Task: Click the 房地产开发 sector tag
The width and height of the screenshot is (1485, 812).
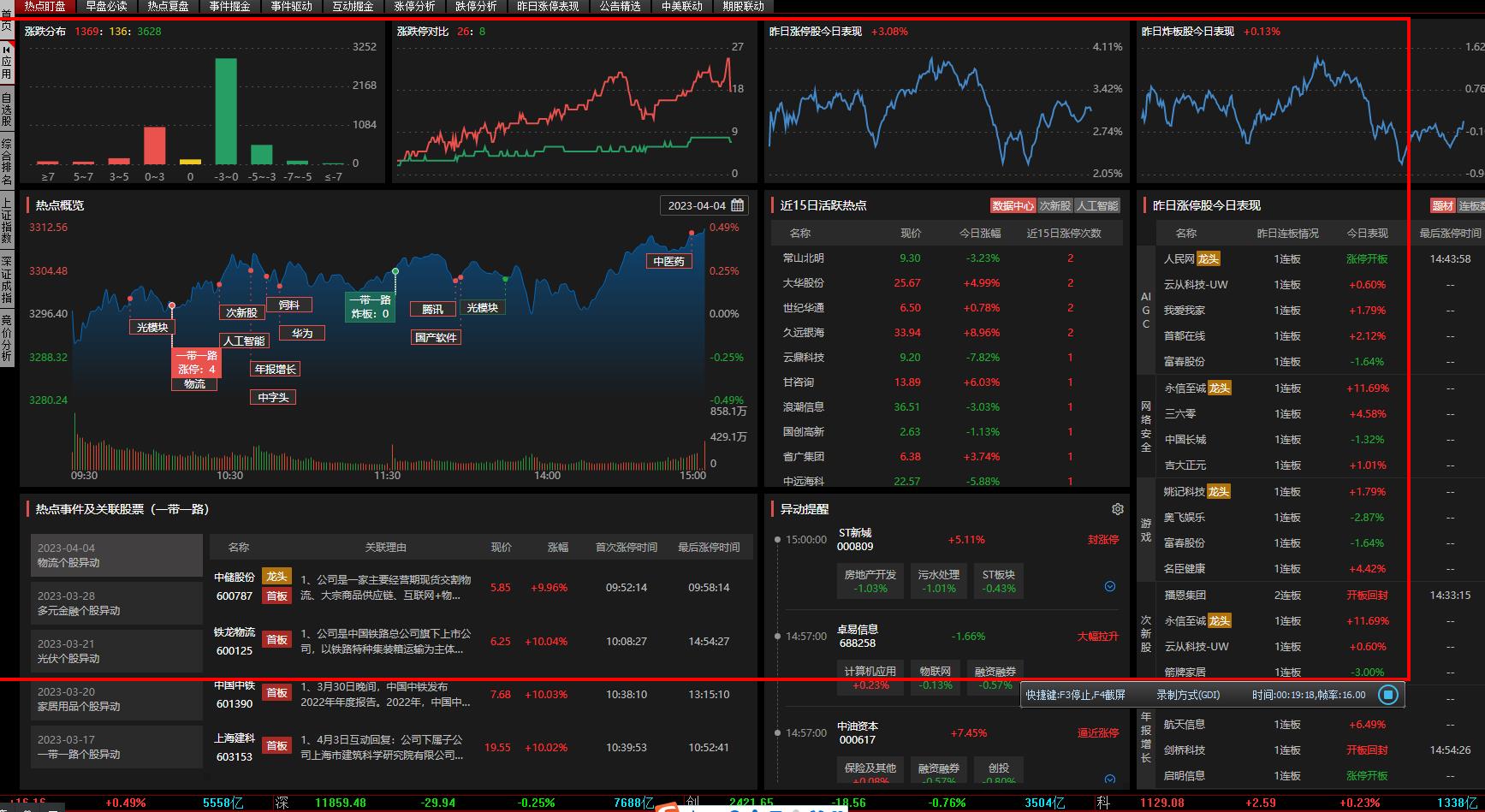Action: (870, 581)
